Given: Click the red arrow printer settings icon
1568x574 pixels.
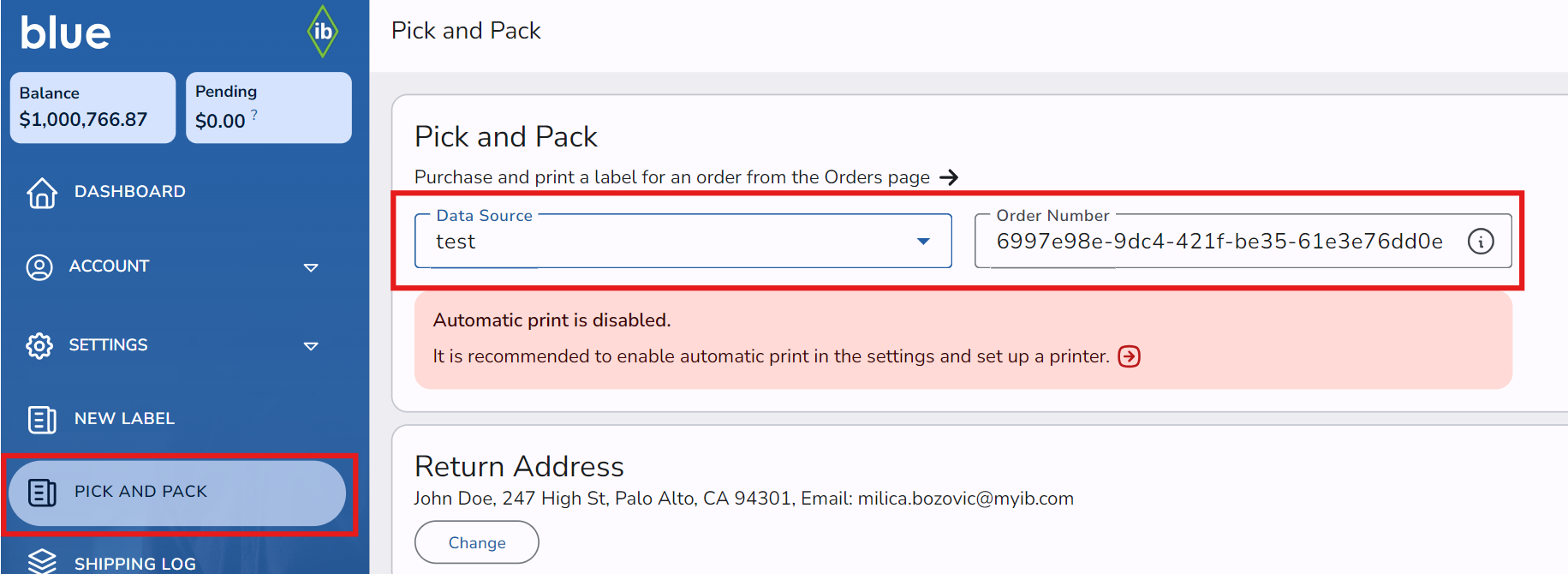Looking at the screenshot, I should click(1130, 356).
